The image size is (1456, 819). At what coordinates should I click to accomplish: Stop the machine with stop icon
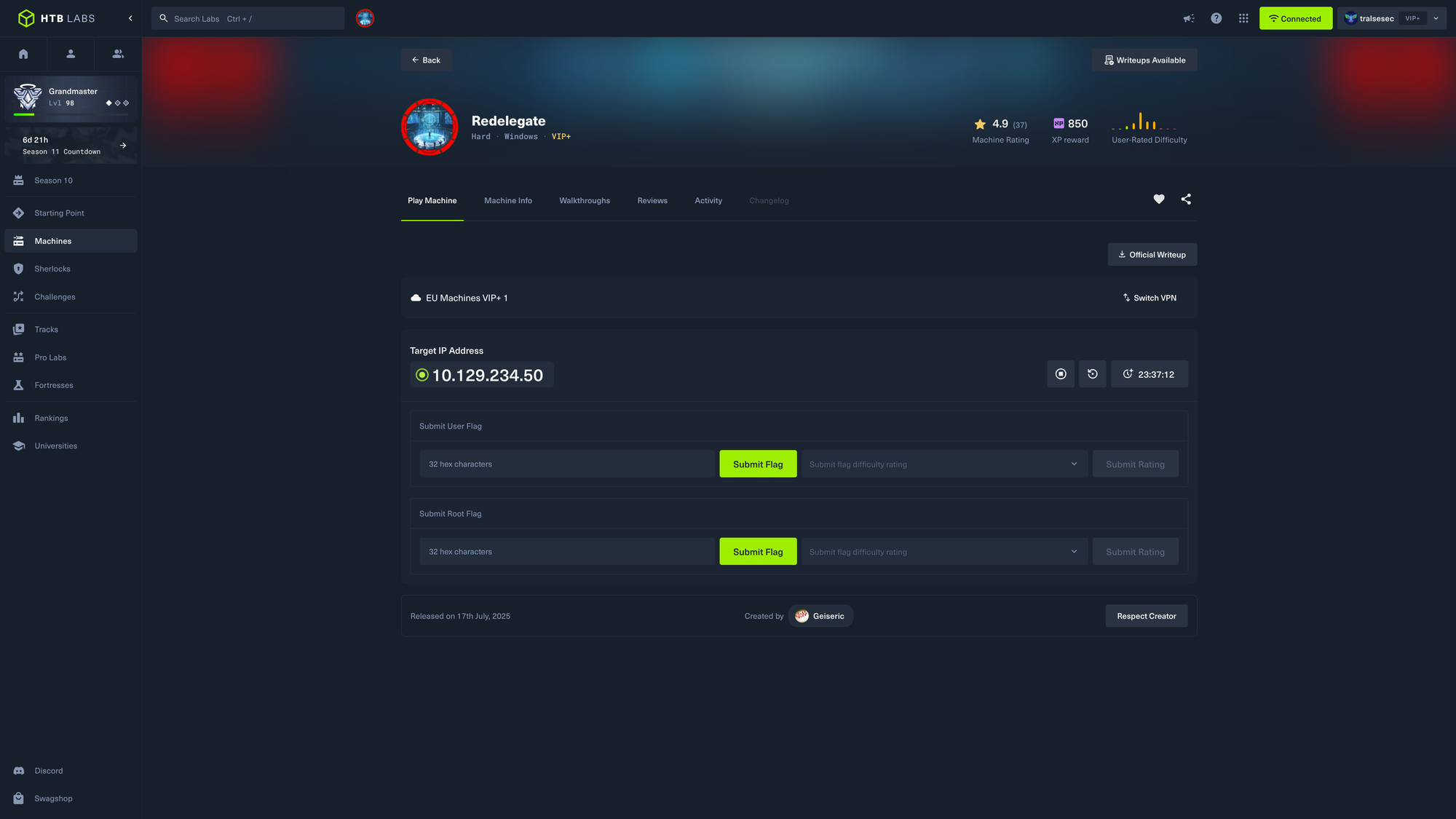[1061, 374]
